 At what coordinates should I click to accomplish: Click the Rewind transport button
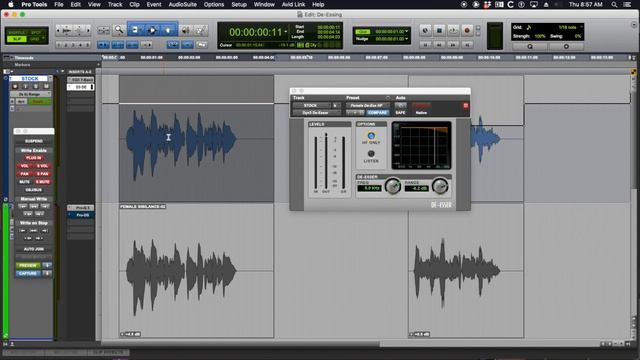tap(439, 44)
